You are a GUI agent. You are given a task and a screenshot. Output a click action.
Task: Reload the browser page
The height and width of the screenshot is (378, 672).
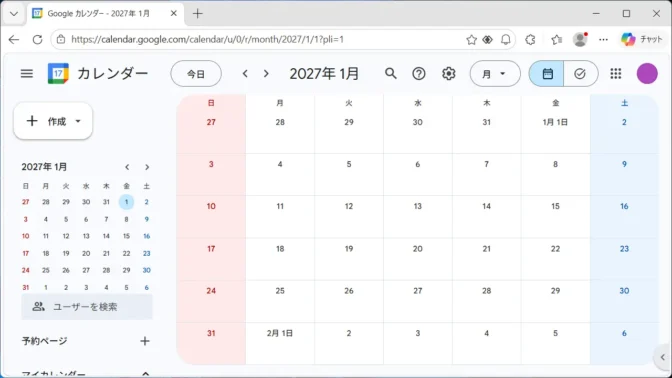(x=38, y=39)
